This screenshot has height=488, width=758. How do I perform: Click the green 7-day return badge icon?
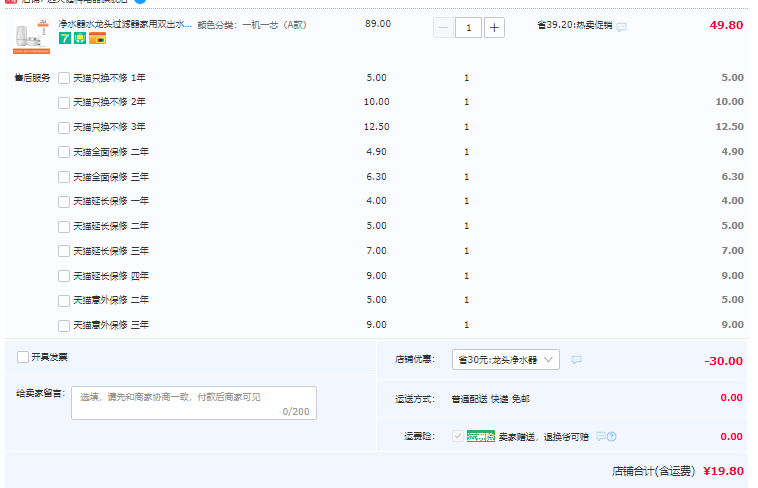click(65, 38)
